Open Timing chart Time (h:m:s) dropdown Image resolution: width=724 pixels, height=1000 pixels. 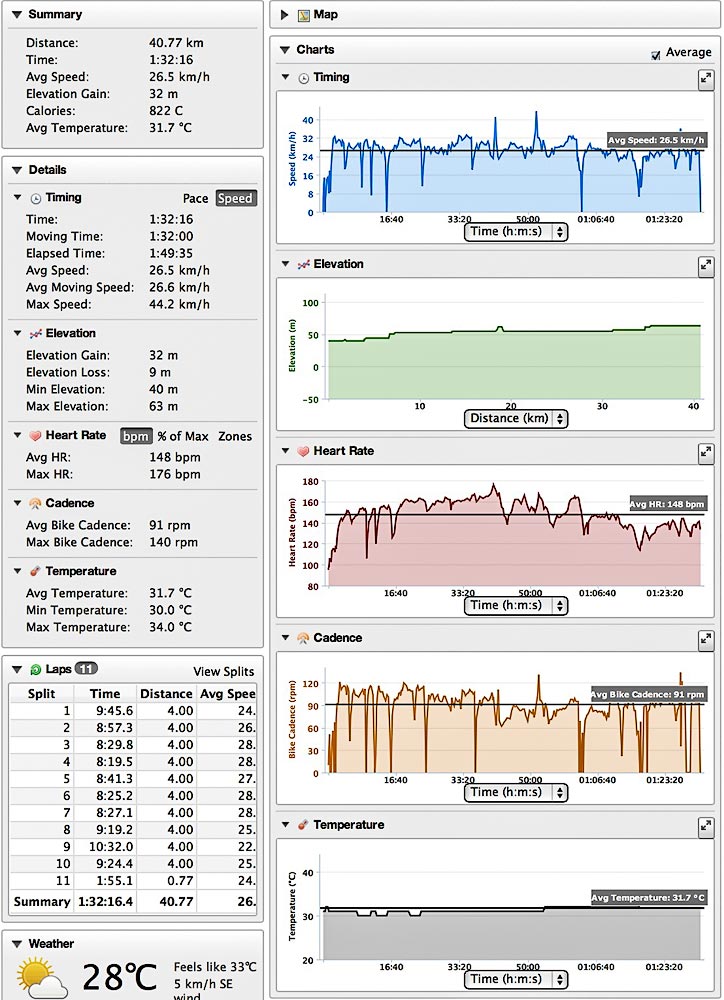tap(516, 231)
